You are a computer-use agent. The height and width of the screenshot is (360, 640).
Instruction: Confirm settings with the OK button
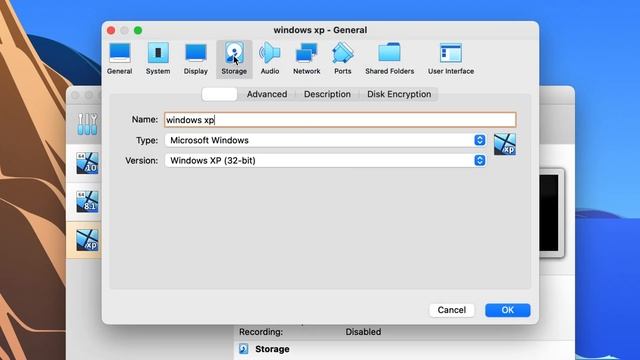[x=508, y=310]
